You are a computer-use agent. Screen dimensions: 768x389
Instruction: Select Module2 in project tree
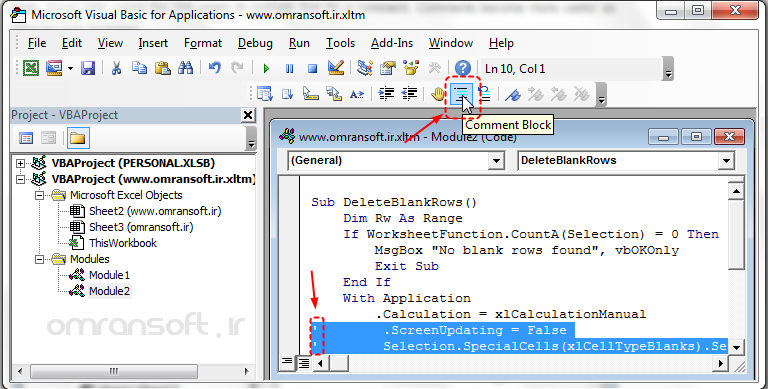point(109,291)
